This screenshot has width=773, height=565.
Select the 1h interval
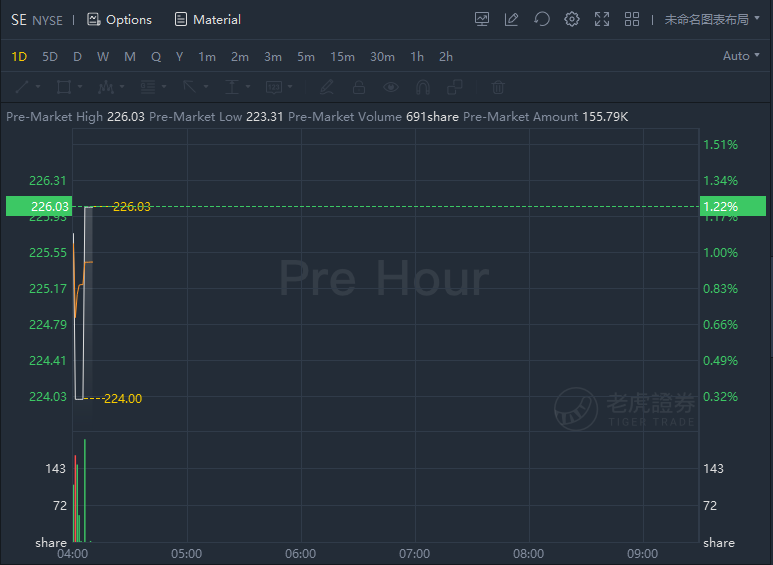coord(417,57)
